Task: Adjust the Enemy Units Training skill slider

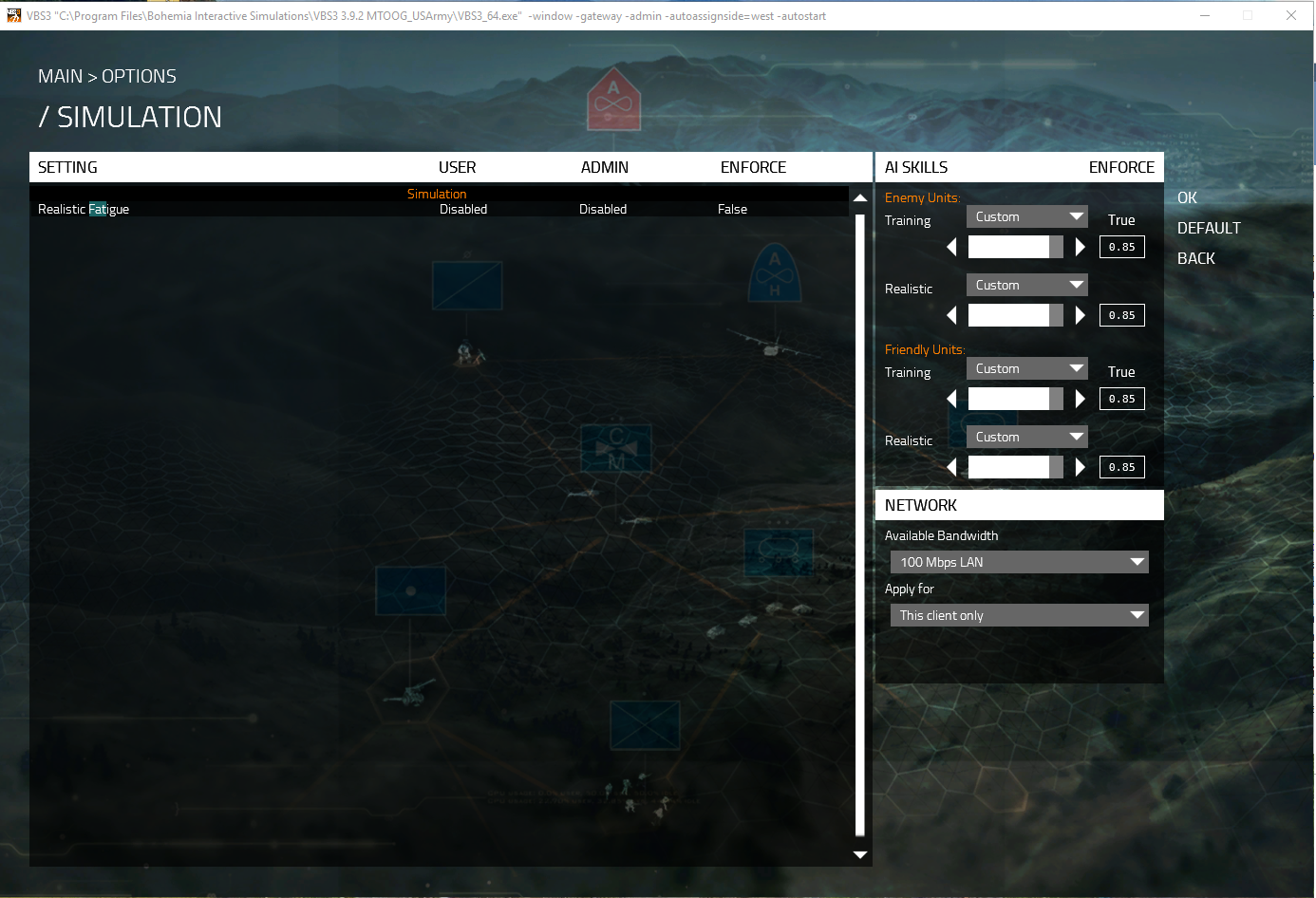Action: [x=1015, y=247]
